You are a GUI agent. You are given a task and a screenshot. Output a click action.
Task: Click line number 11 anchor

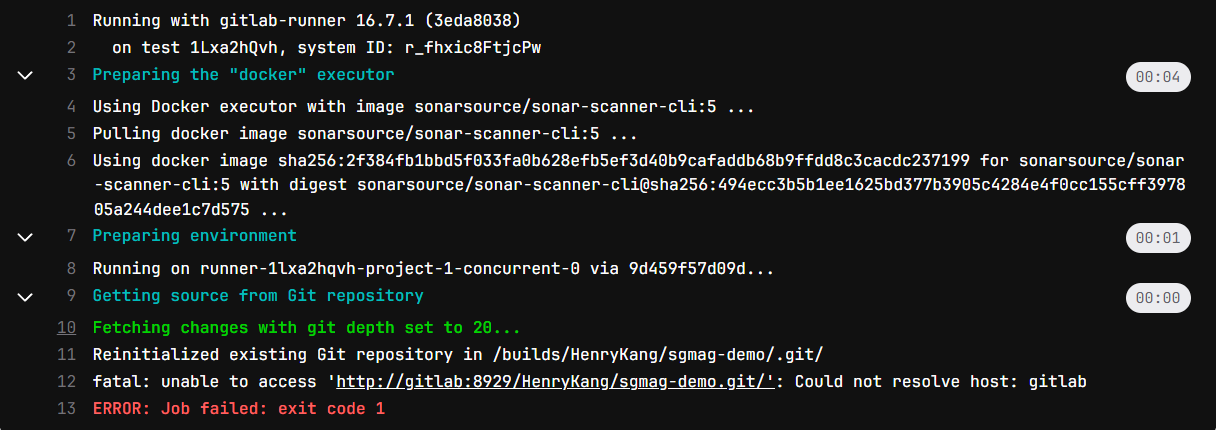tap(67, 354)
